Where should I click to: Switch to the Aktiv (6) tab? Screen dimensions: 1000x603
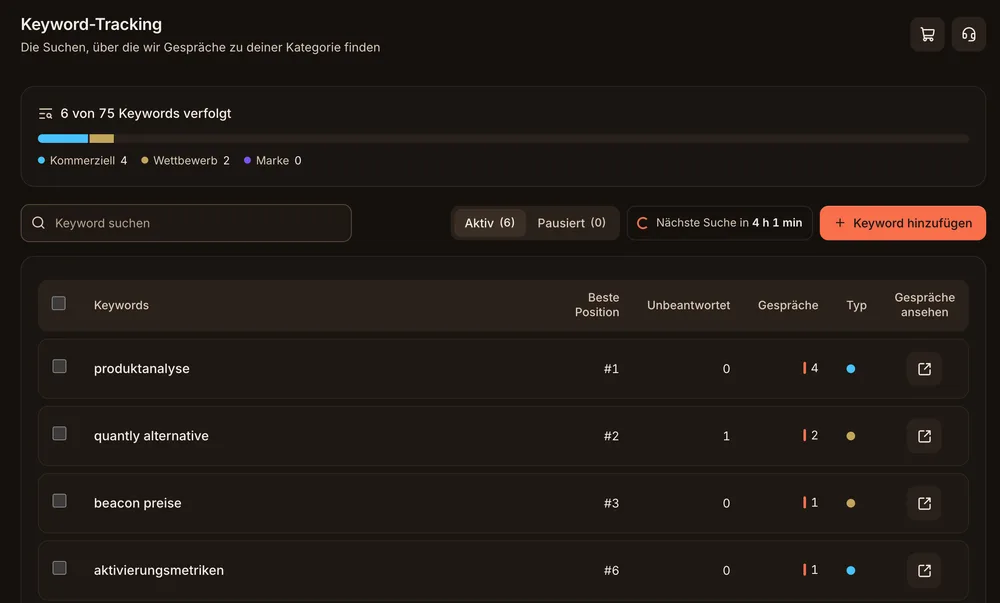point(489,223)
